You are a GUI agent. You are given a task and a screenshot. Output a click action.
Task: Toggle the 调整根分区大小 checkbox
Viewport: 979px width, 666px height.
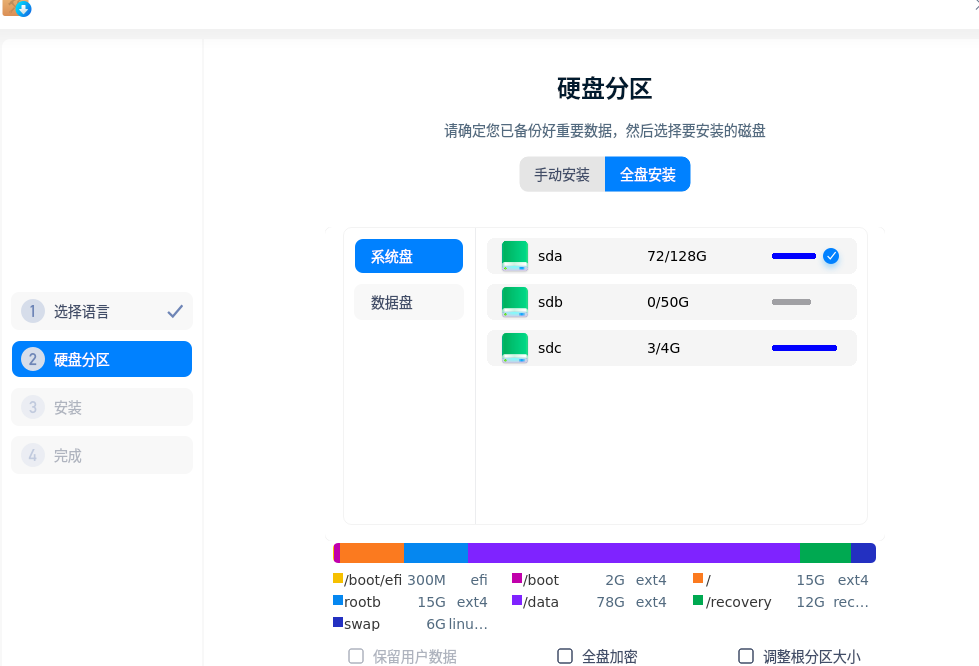coord(746,656)
